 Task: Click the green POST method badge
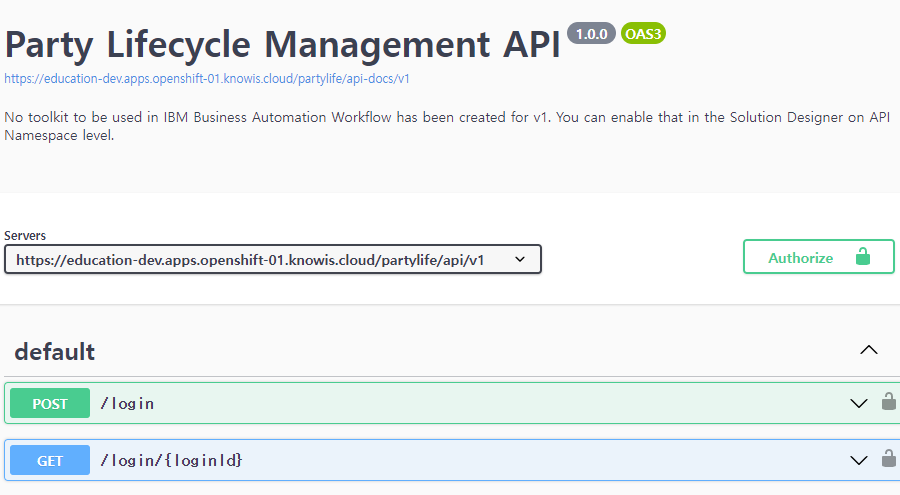click(50, 403)
